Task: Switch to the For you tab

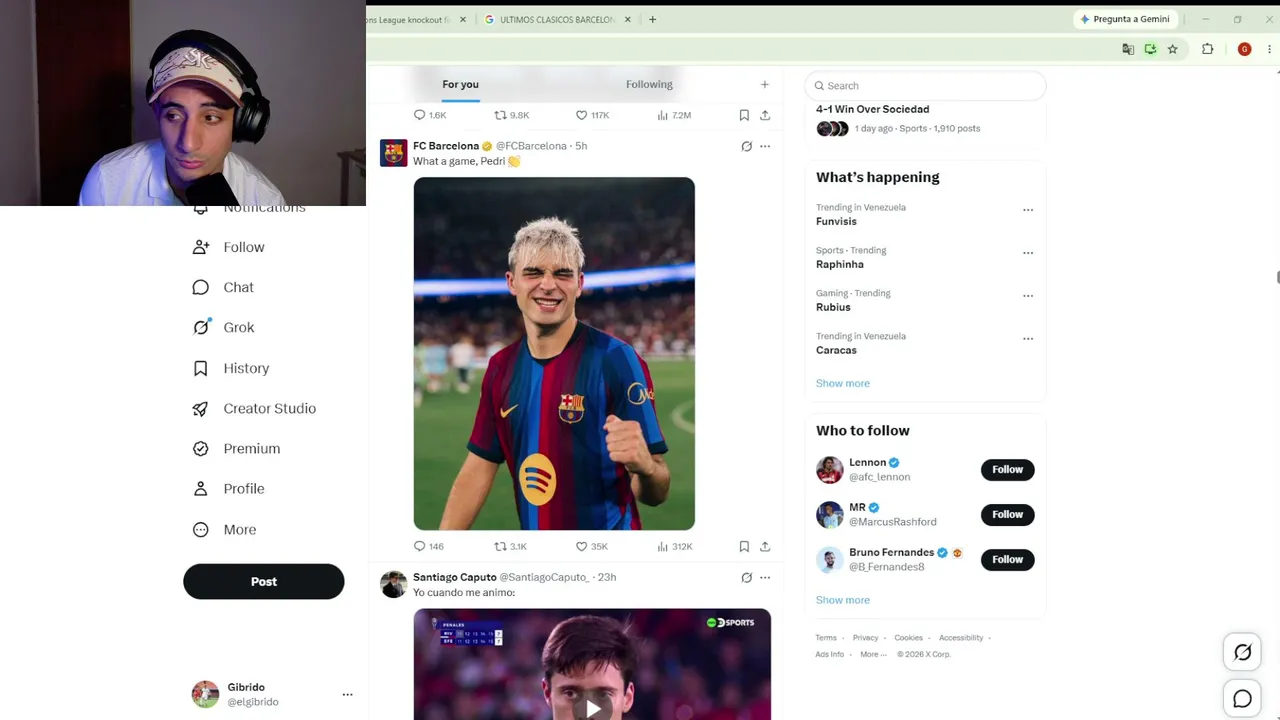Action: pos(460,84)
